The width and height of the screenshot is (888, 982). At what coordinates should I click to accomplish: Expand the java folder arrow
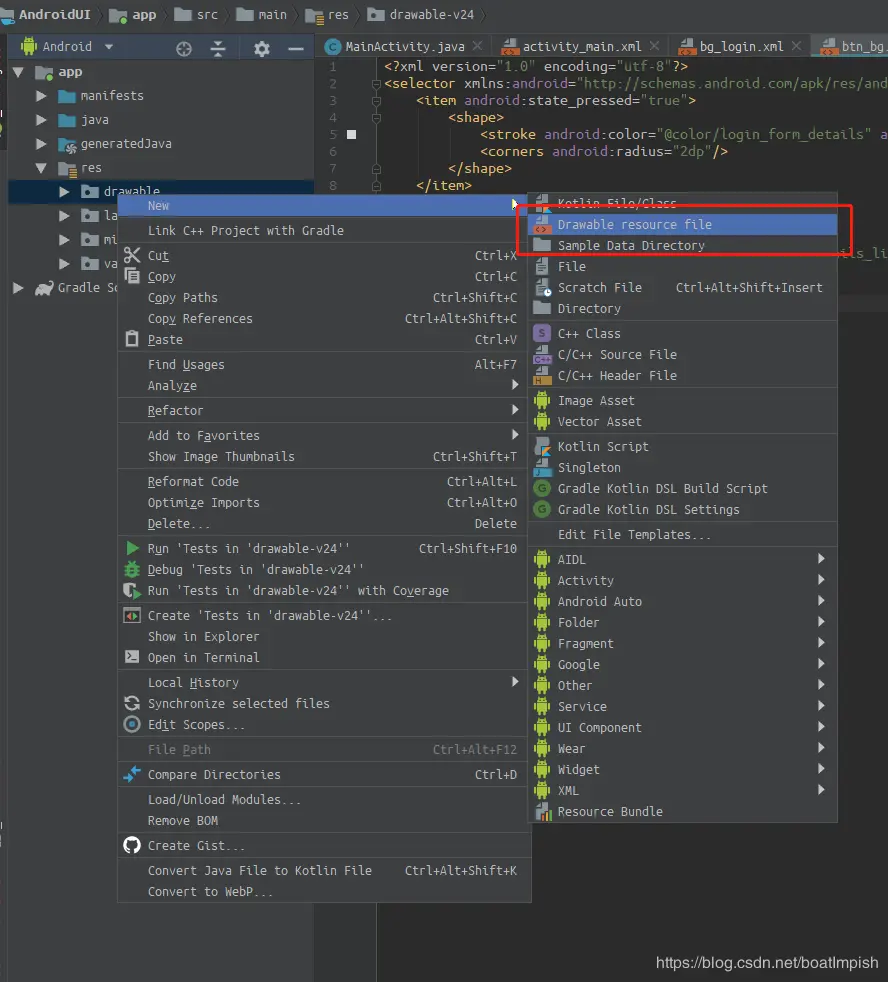pos(41,120)
